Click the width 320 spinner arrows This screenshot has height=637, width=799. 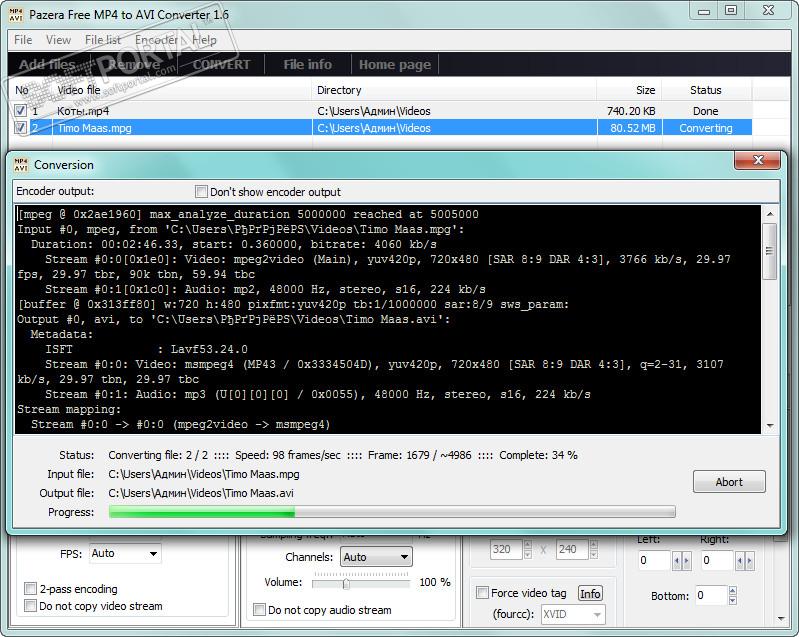(x=527, y=549)
